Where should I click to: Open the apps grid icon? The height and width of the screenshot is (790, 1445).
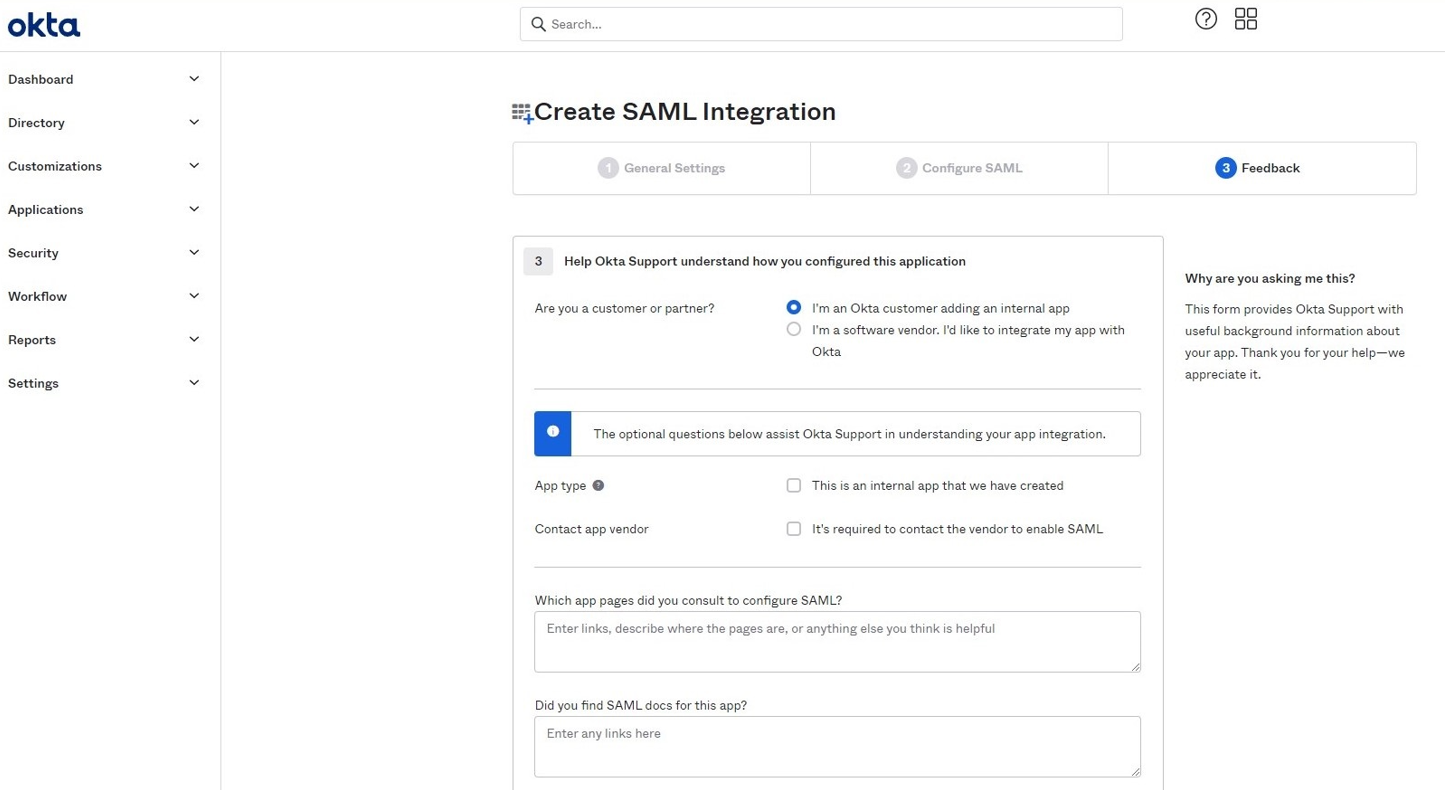point(1246,19)
